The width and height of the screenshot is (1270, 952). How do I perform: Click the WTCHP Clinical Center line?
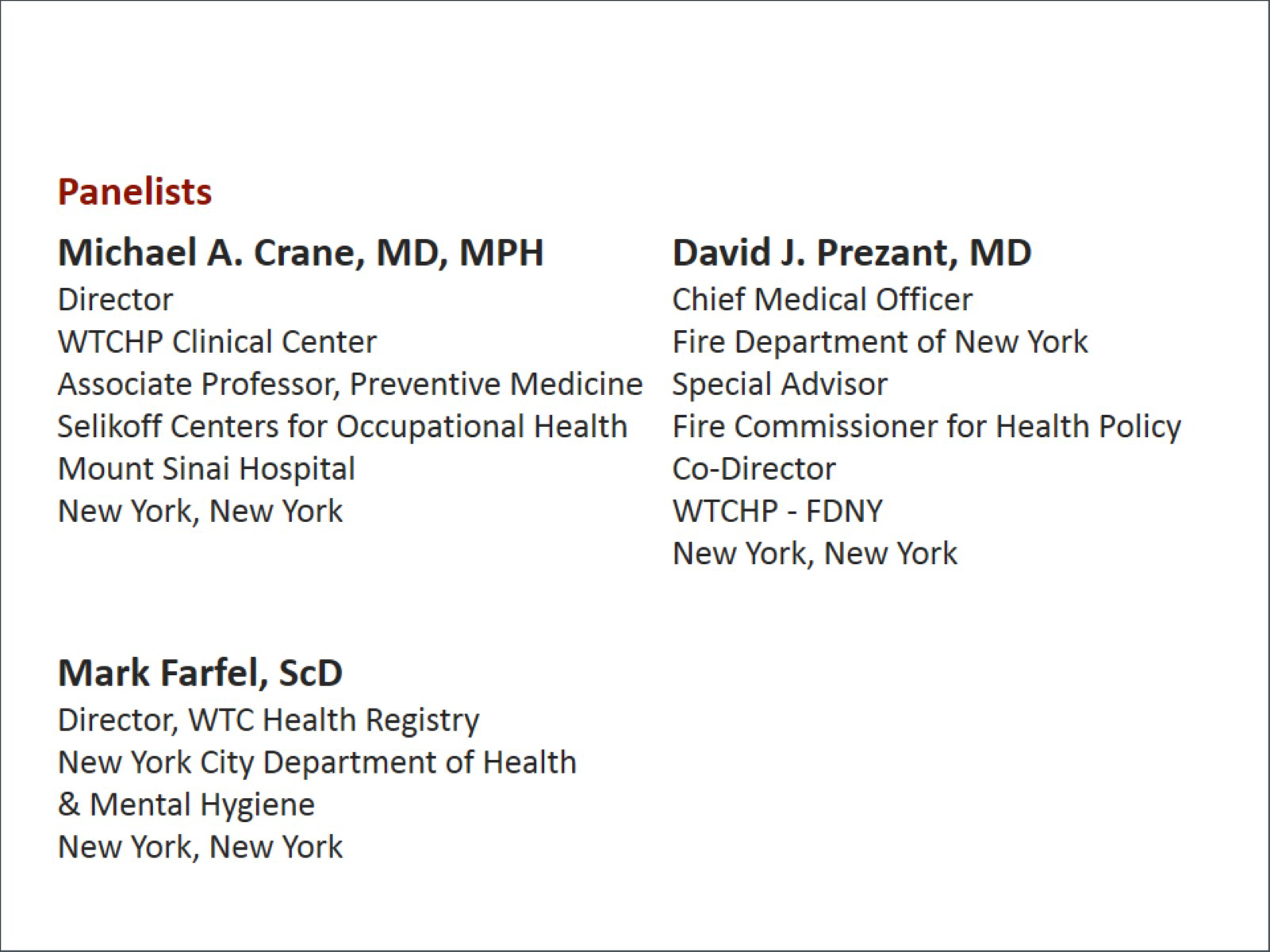[x=217, y=342]
